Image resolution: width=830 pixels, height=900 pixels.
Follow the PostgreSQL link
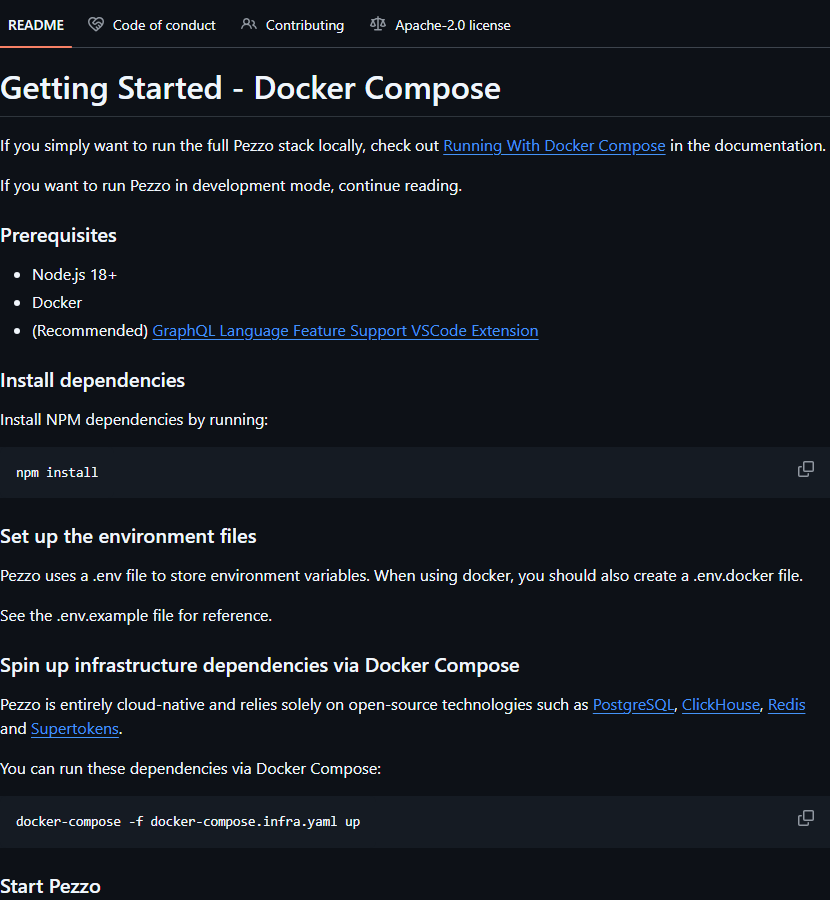point(633,705)
